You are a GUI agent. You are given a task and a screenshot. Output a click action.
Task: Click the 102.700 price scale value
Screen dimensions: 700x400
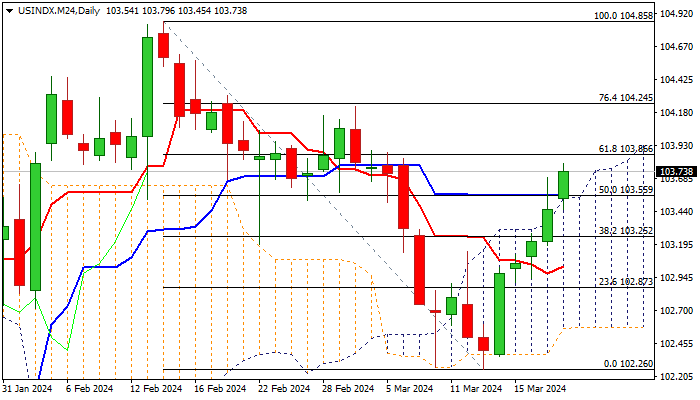[x=676, y=311]
